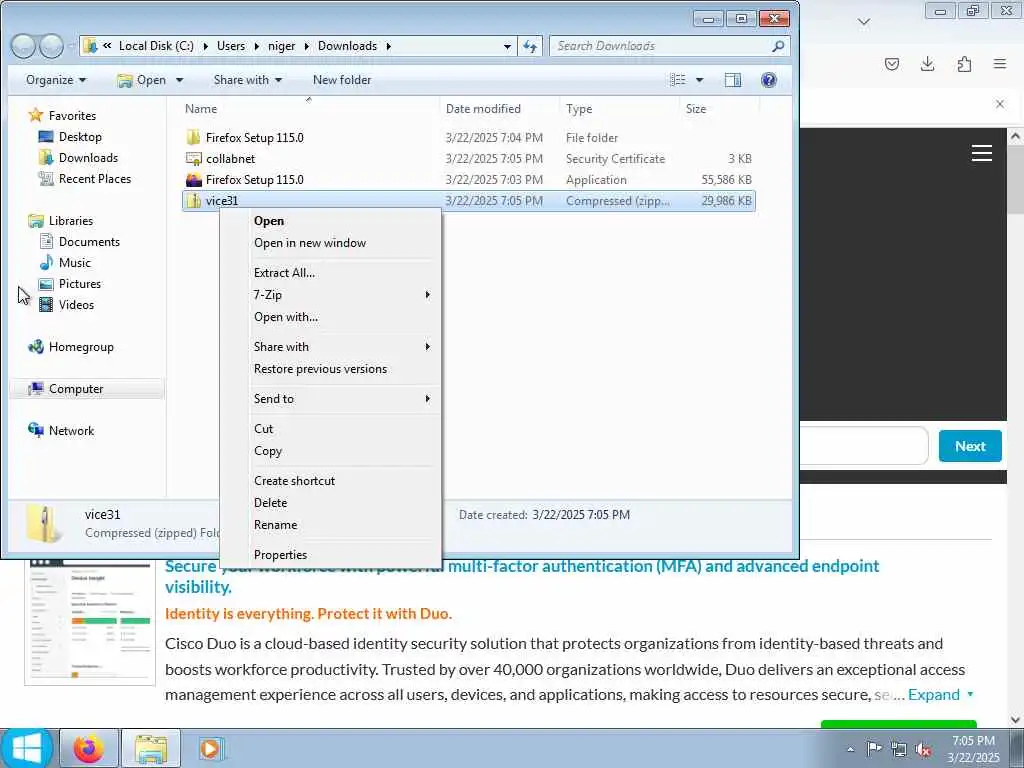
Task: Choose Properties from context menu
Action: pos(280,554)
